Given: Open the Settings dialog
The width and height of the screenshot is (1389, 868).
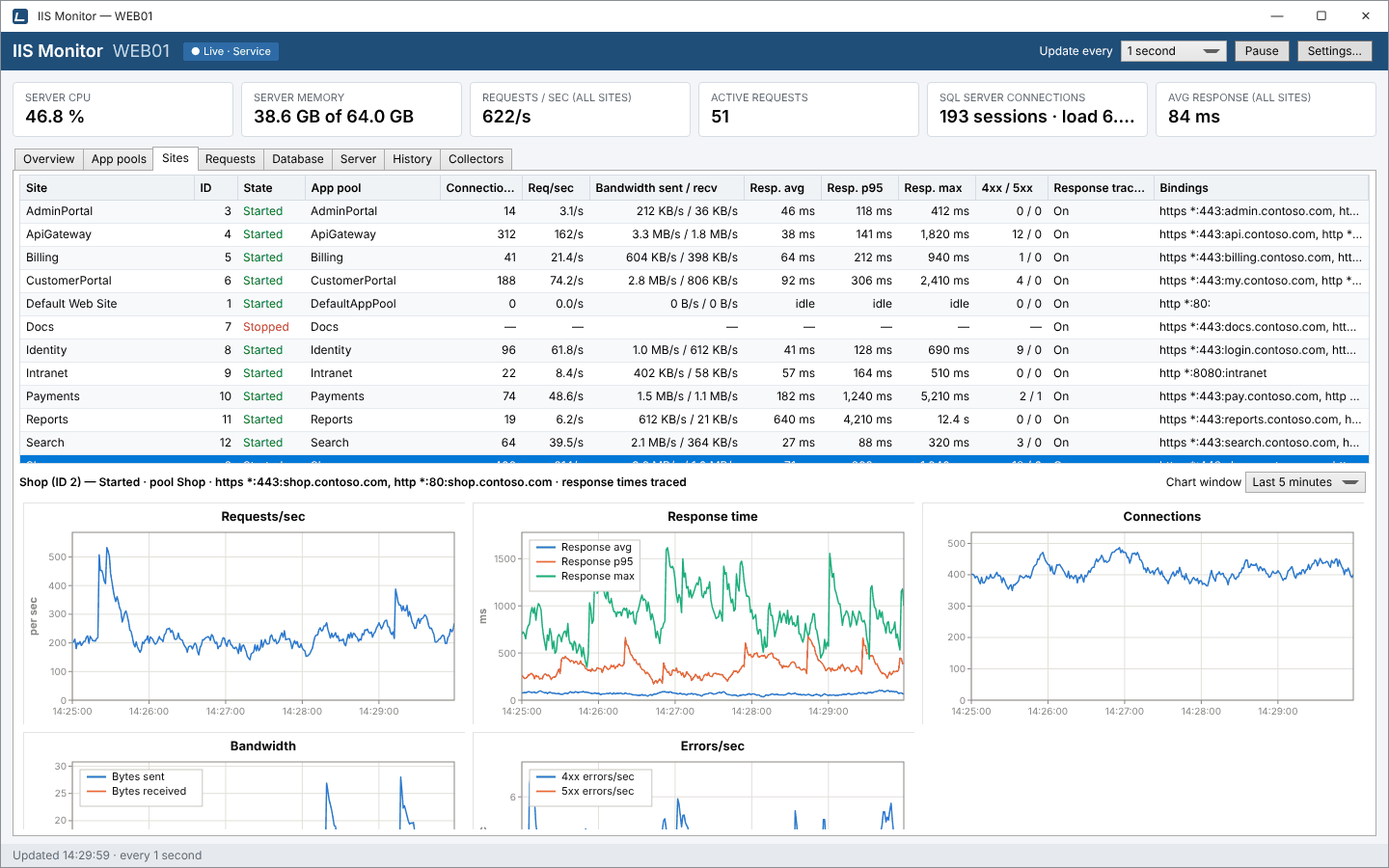Looking at the screenshot, I should [x=1334, y=51].
